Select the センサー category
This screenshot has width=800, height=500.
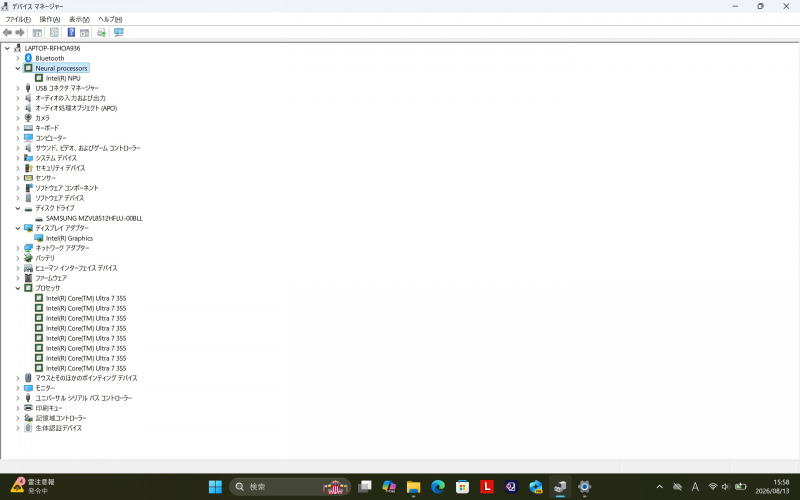(x=45, y=178)
